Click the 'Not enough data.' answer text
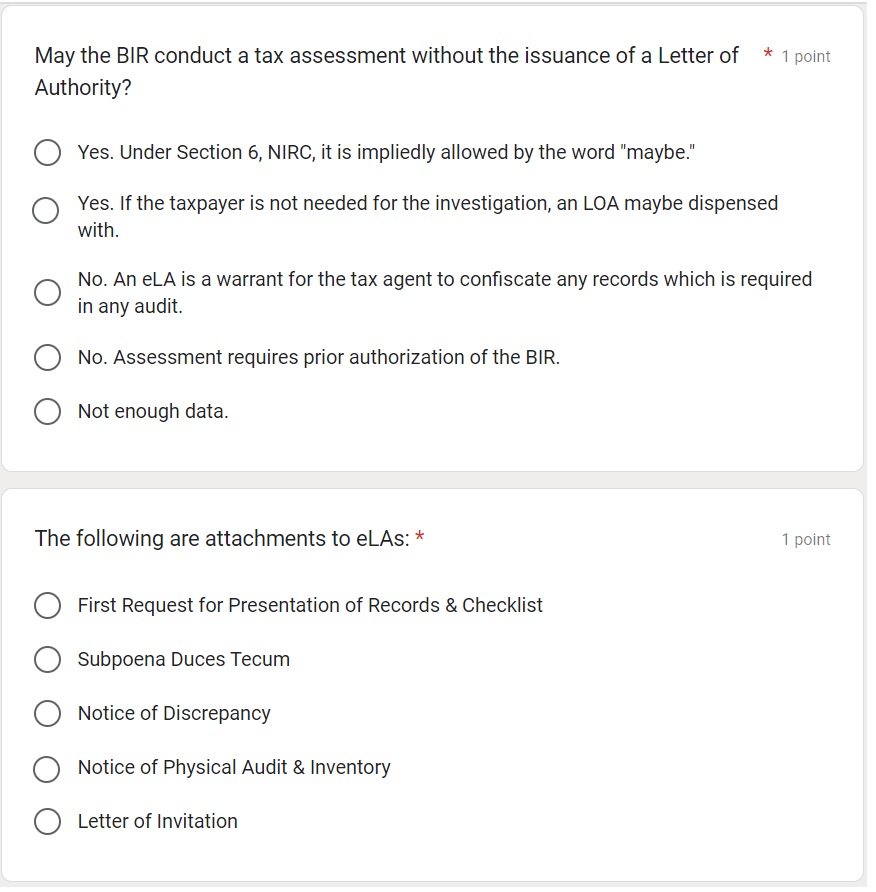This screenshot has height=892, width=876. (153, 411)
